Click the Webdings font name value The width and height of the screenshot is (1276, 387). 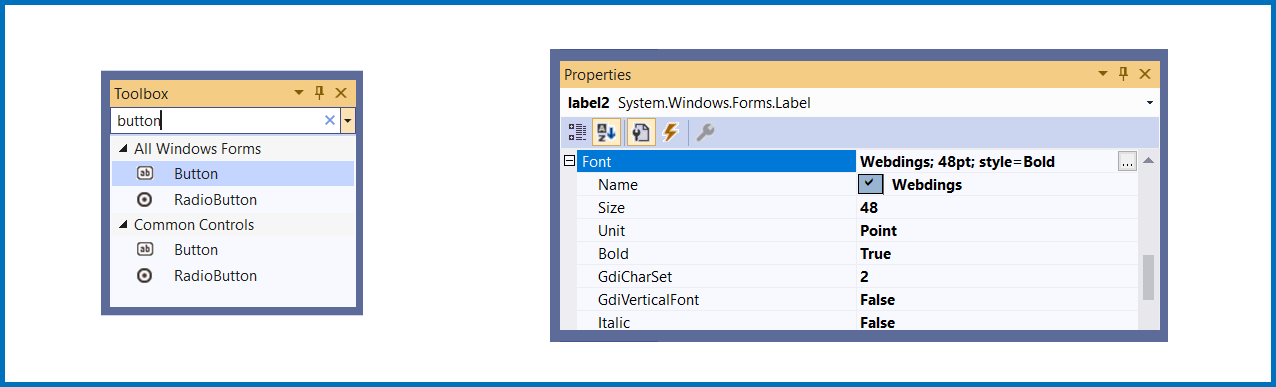coord(927,185)
